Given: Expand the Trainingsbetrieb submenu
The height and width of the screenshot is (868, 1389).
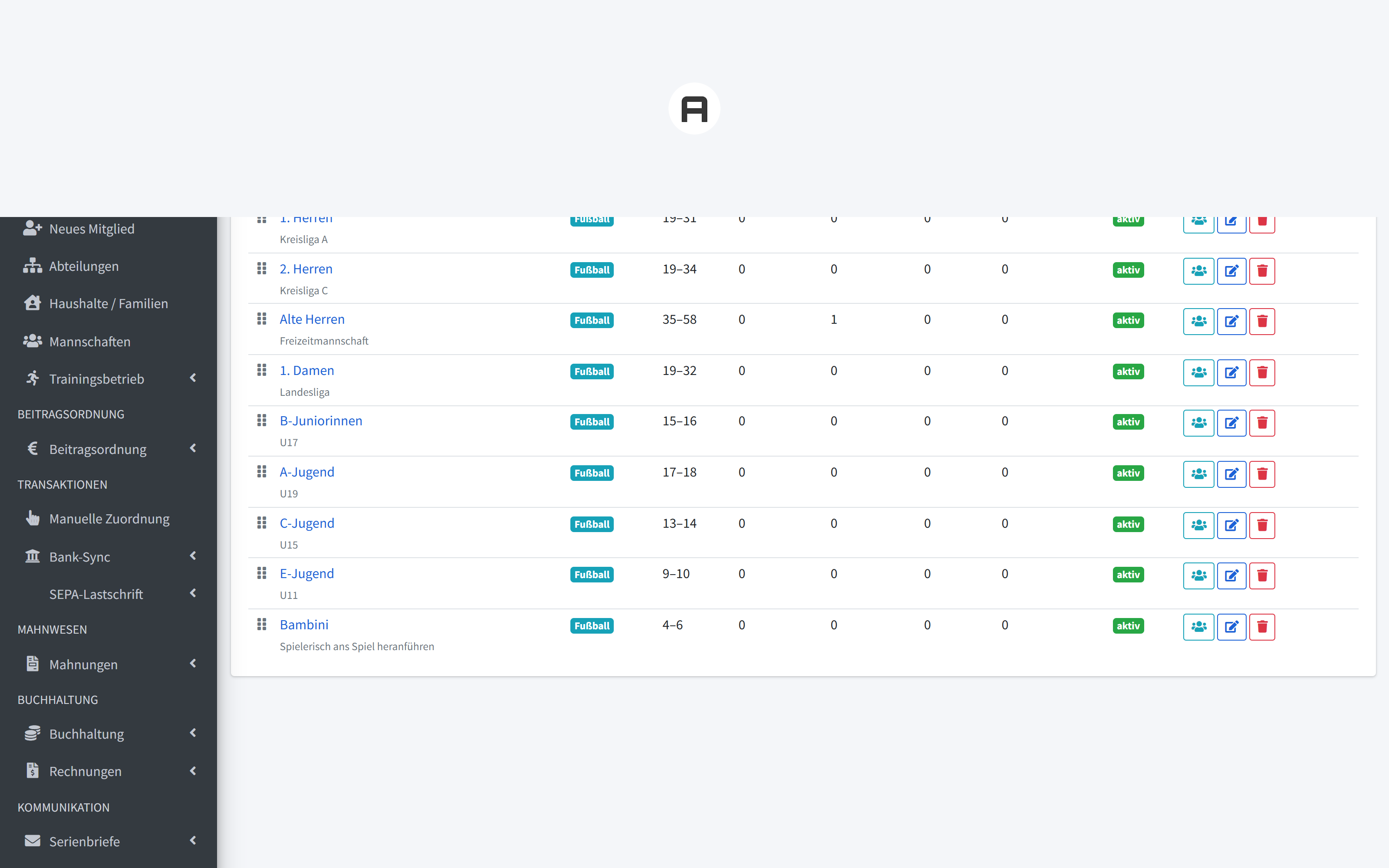Looking at the screenshot, I should pos(109,379).
